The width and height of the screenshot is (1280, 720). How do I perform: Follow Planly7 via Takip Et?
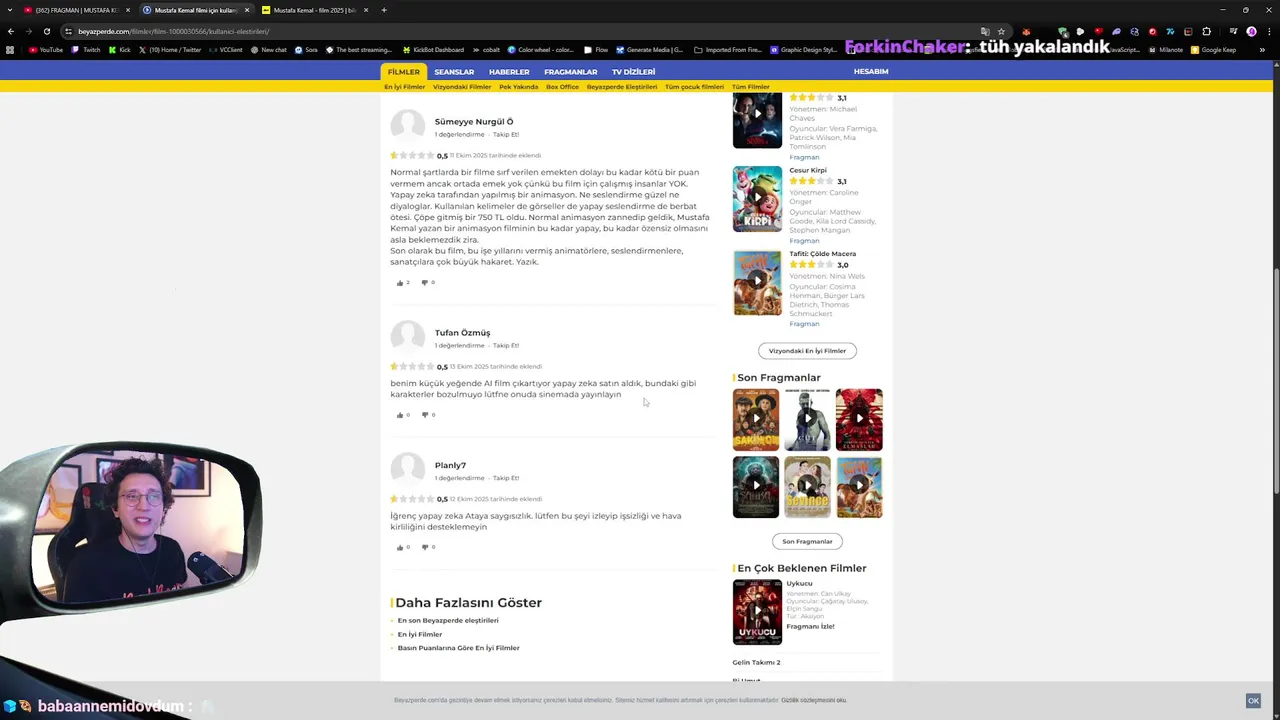pyautogui.click(x=506, y=478)
